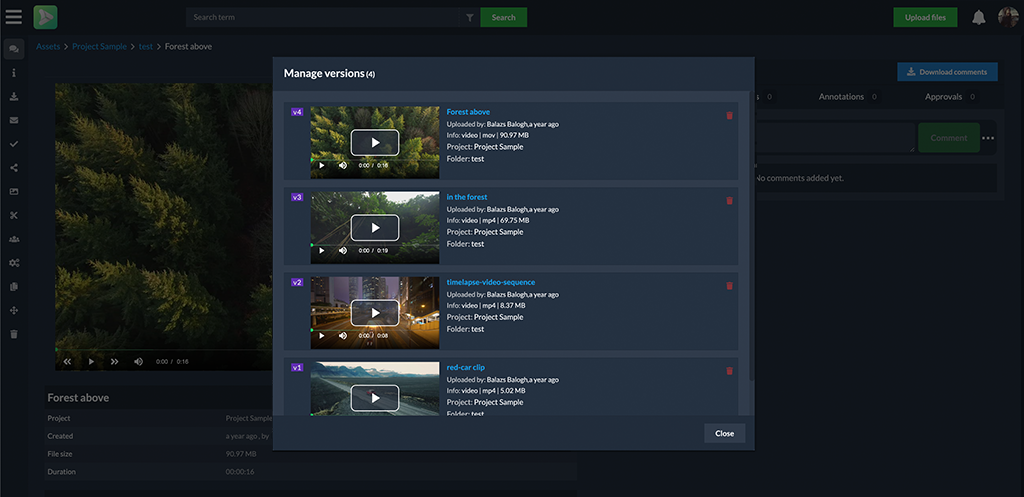The height and width of the screenshot is (497, 1024).
Task: Click Download comments button
Action: coord(948,72)
